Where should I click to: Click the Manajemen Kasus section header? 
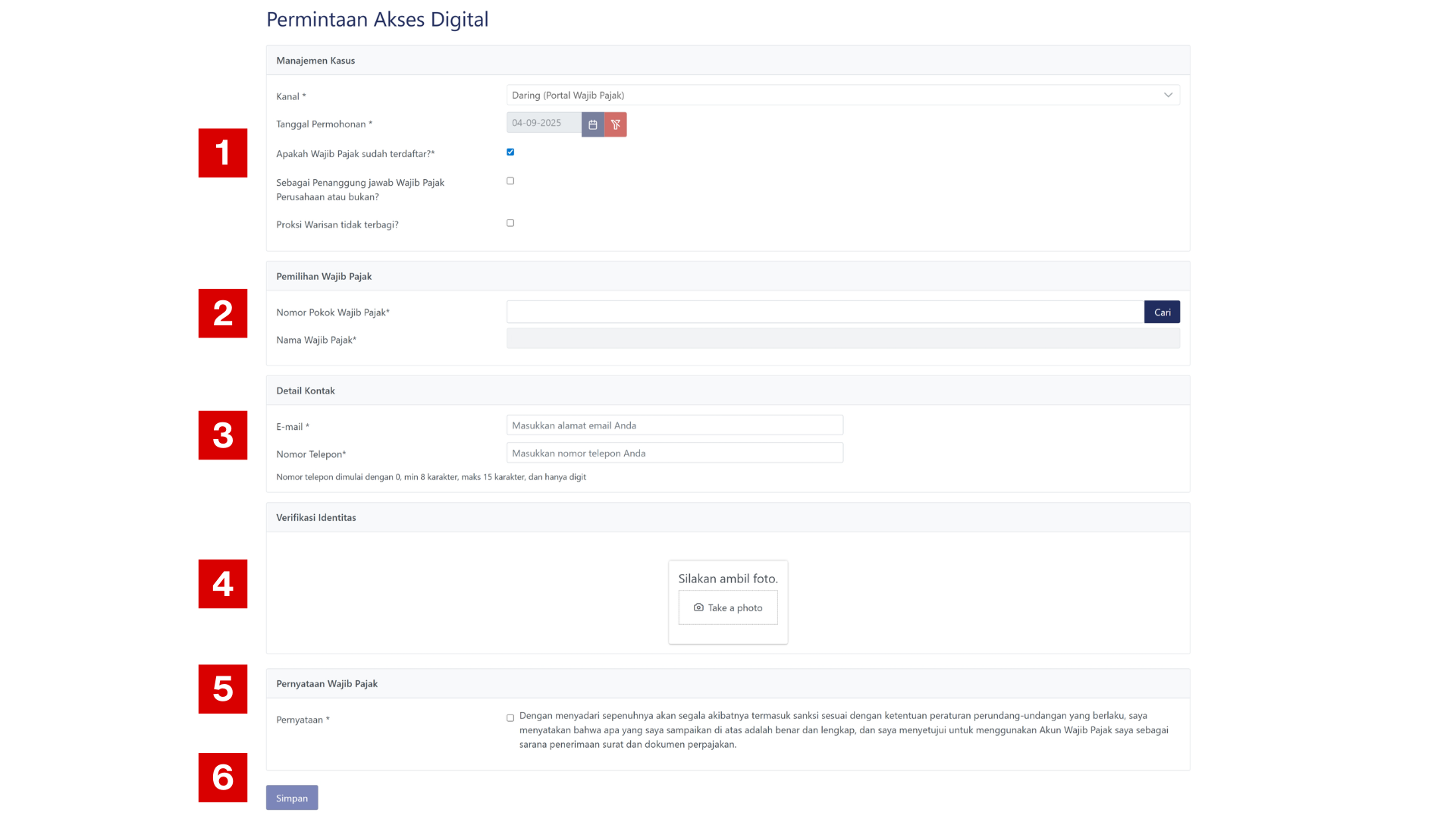[315, 61]
